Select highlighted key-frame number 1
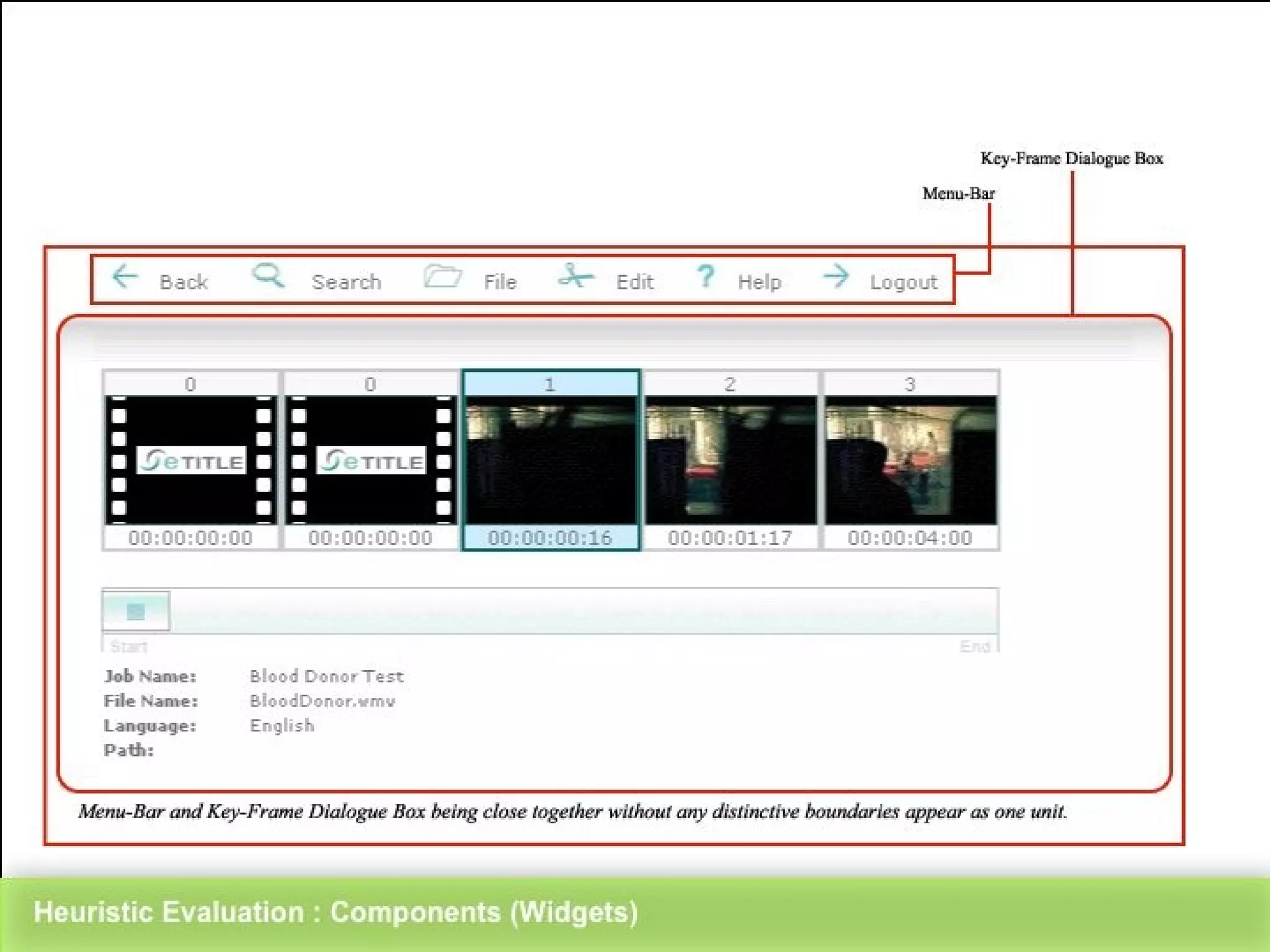The width and height of the screenshot is (1270, 952). tap(551, 461)
